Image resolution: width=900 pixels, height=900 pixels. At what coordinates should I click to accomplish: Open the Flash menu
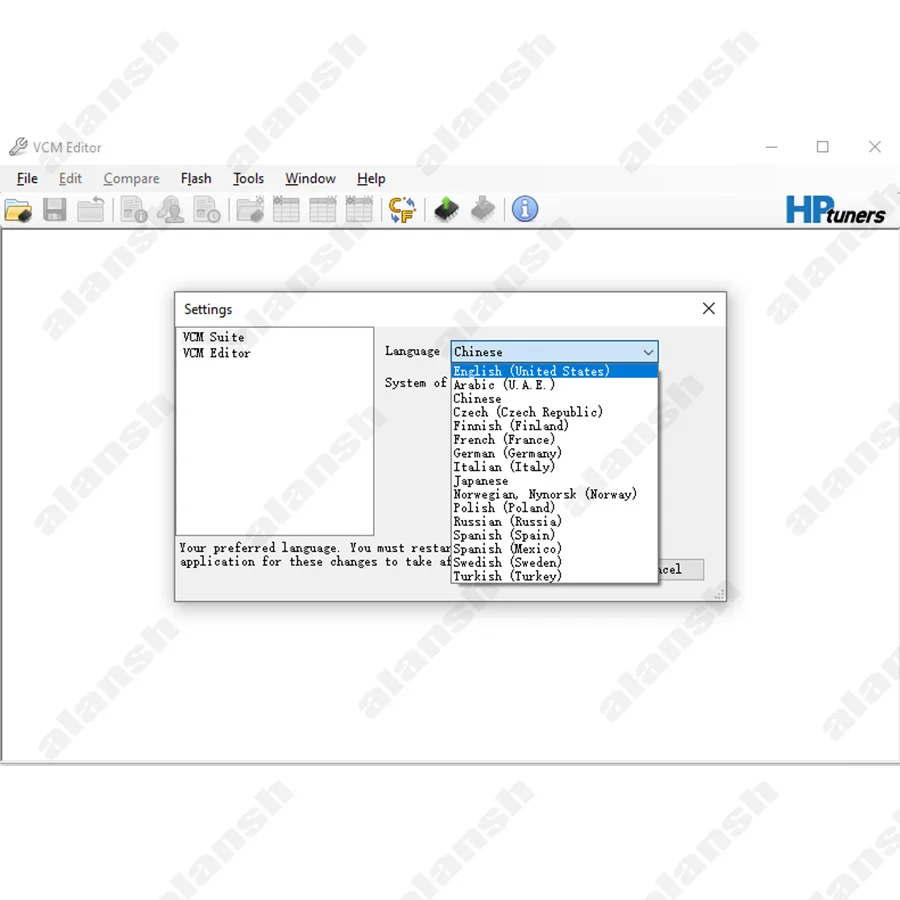pyautogui.click(x=196, y=179)
